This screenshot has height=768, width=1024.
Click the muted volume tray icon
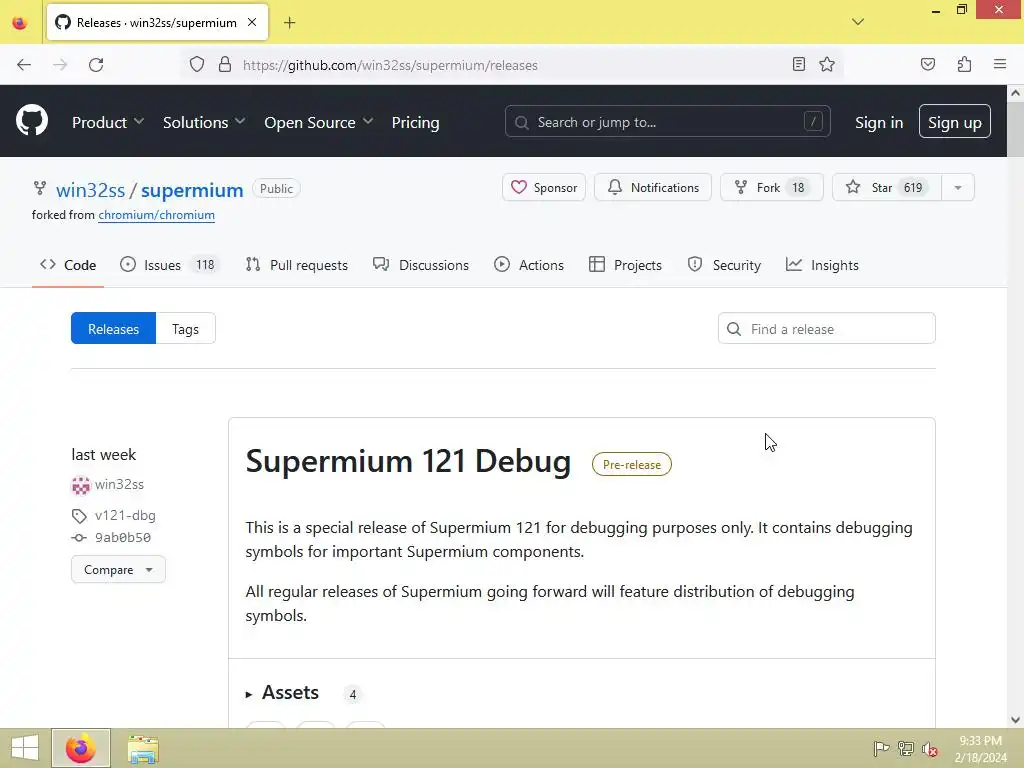929,749
